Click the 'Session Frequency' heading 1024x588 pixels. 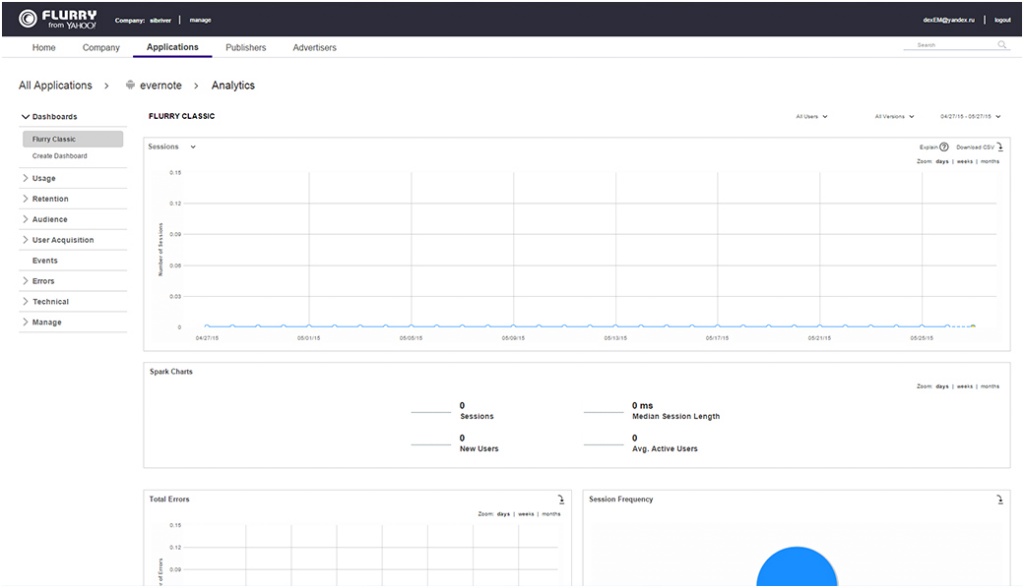click(x=621, y=499)
